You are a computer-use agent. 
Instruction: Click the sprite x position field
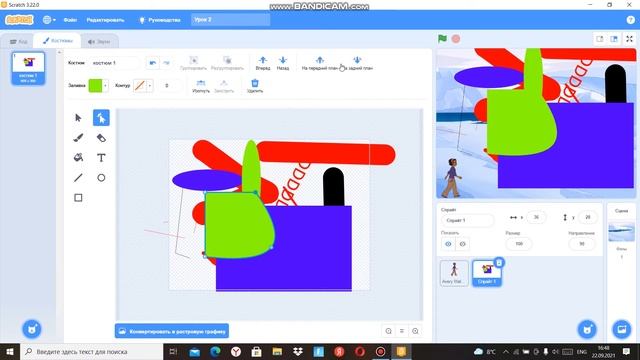pos(536,217)
